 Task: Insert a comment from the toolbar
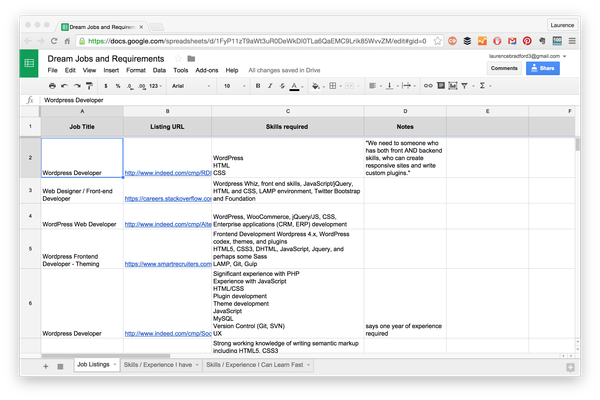coord(441,86)
